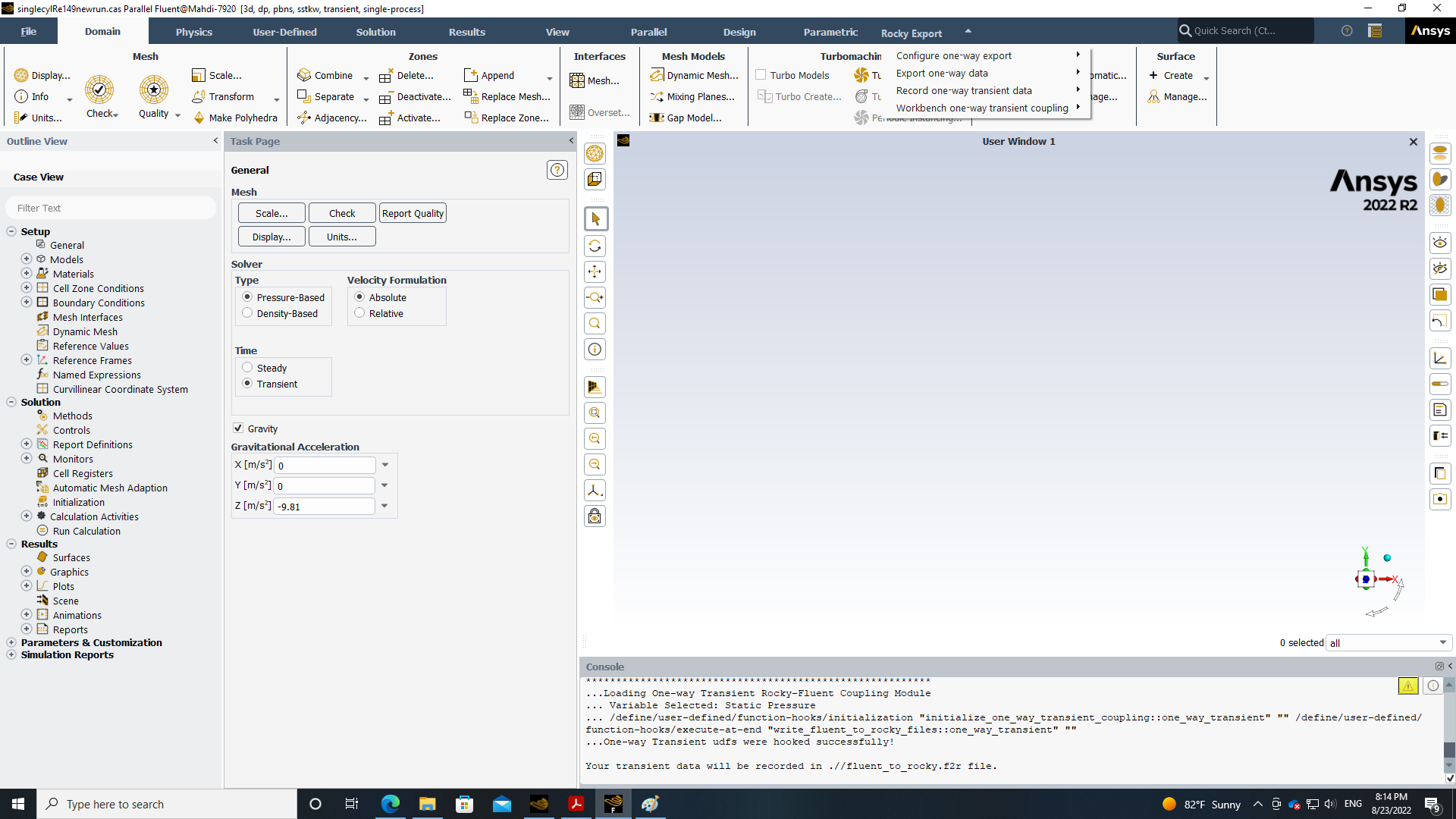Viewport: 1456px width, 819px height.
Task: Switch to the Physics ribbon tab
Action: (193, 32)
